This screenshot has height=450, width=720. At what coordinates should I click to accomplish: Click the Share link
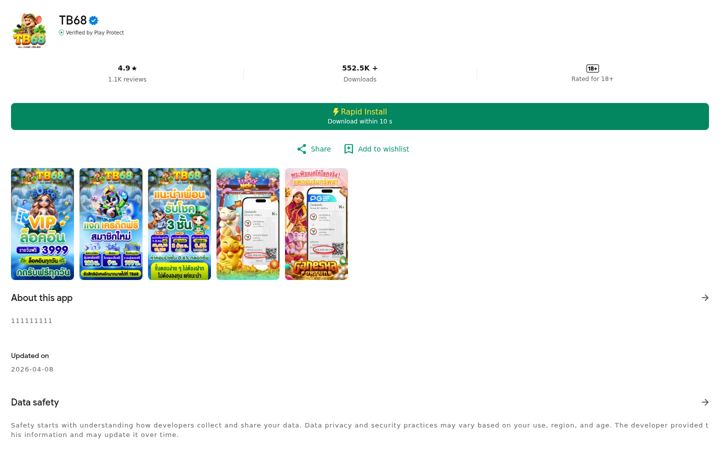(314, 149)
